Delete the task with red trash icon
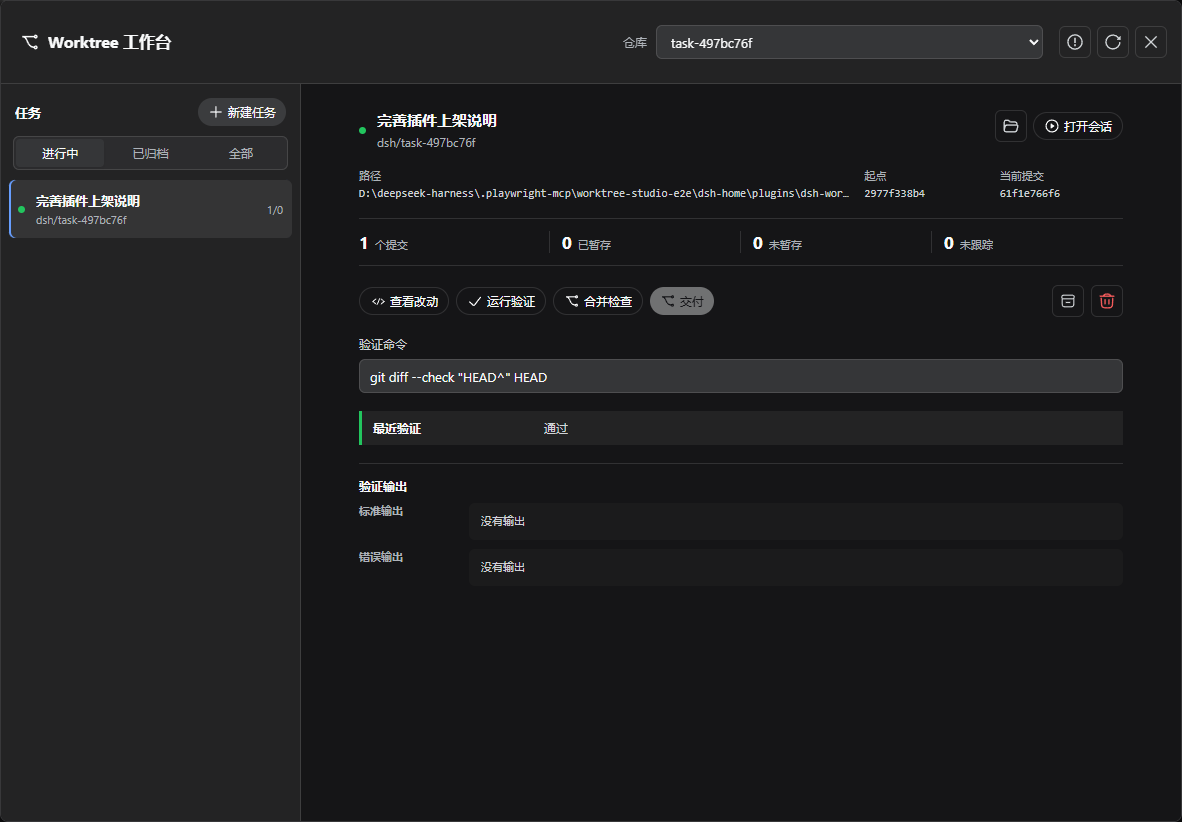Screen dimensions: 1182x822 (x=1107, y=301)
